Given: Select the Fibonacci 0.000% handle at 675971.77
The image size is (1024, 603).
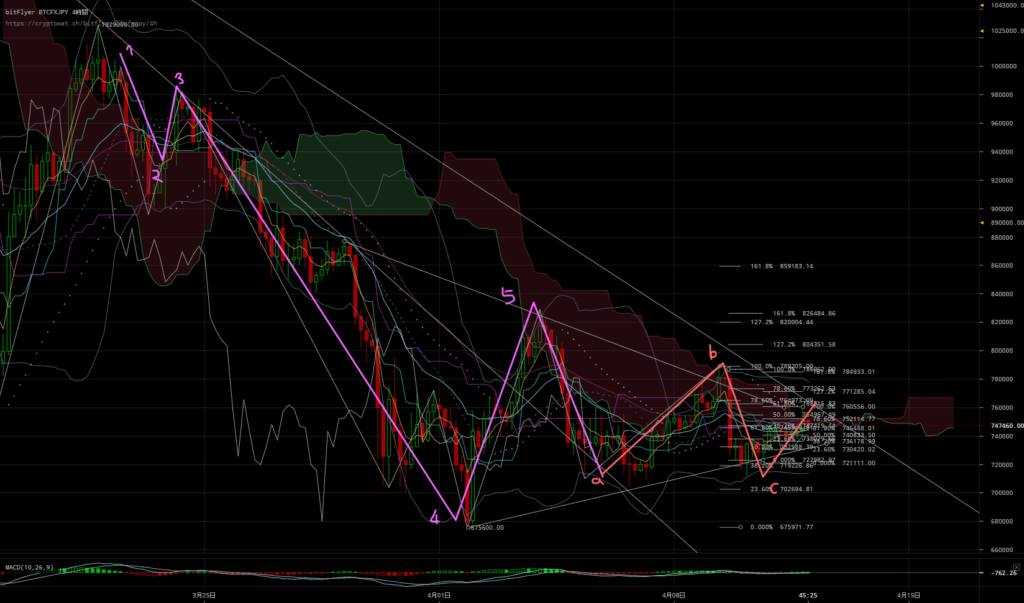Looking at the screenshot, I should [x=741, y=527].
